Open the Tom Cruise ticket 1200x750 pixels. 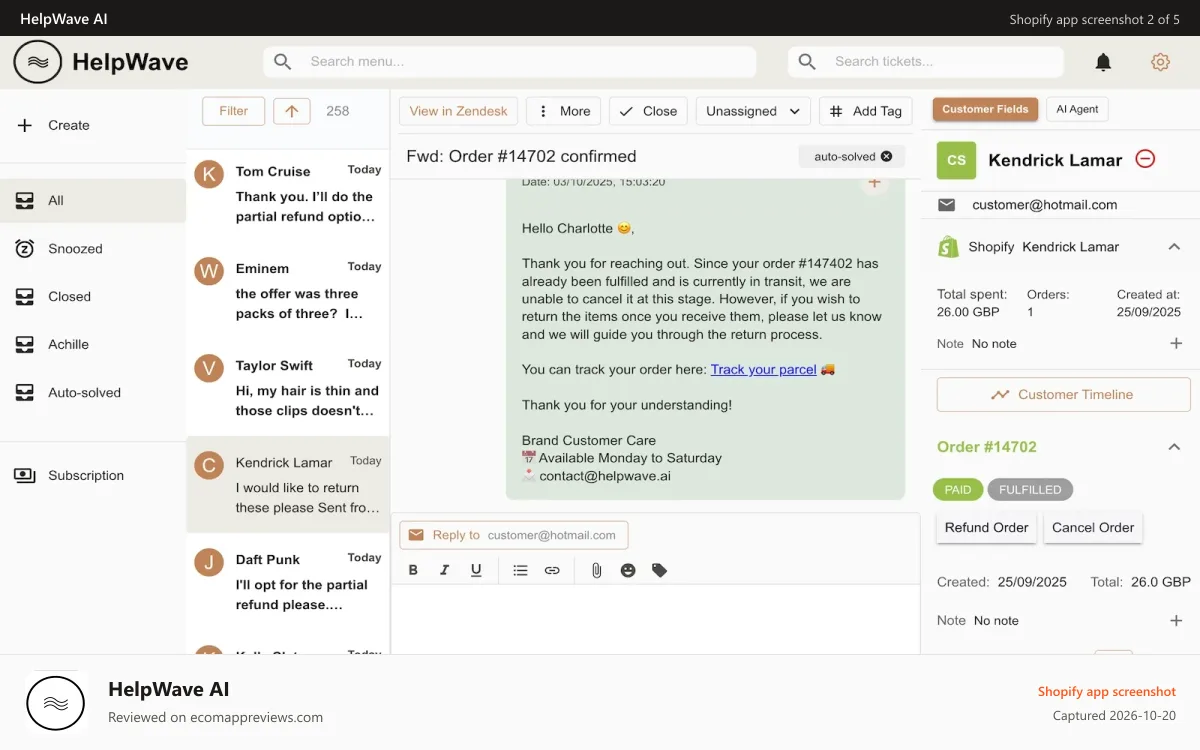pos(288,194)
